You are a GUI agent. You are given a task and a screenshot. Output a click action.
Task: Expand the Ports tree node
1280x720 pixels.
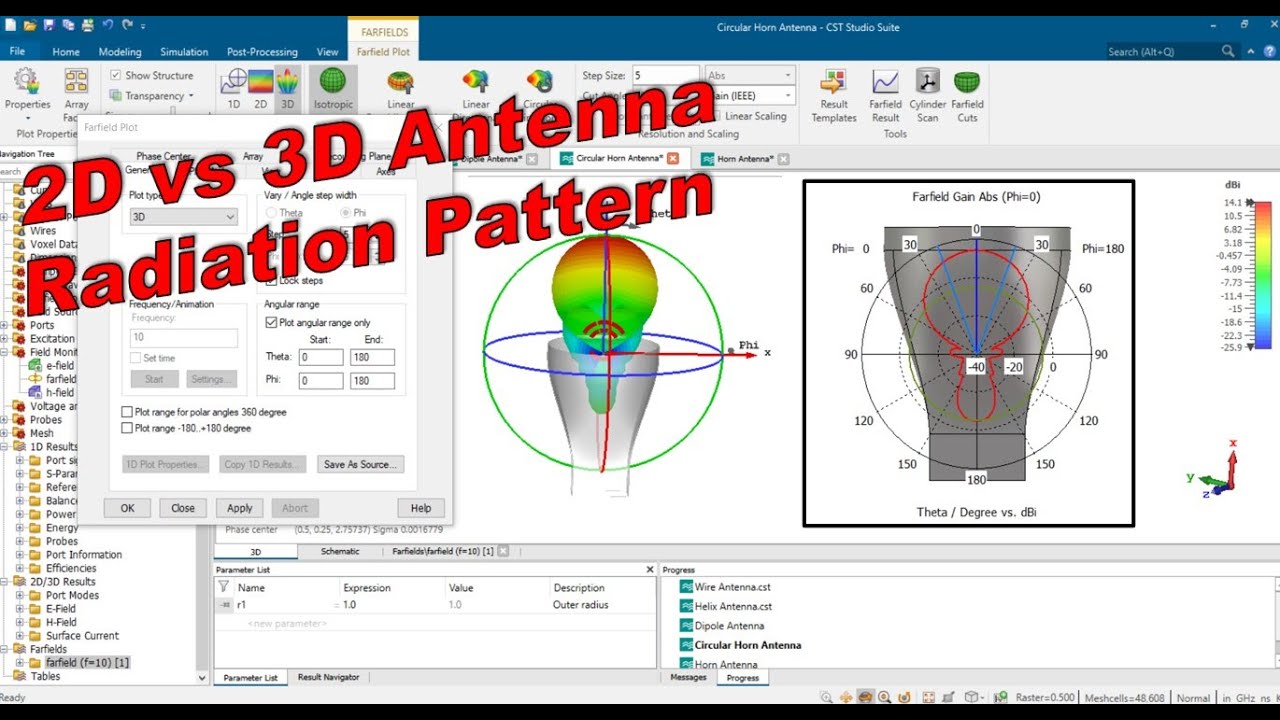[4, 325]
